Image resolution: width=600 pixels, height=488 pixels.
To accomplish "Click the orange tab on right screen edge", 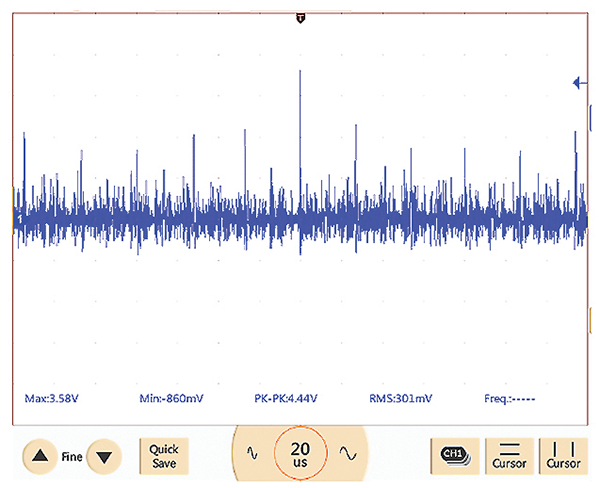I will 591,321.
